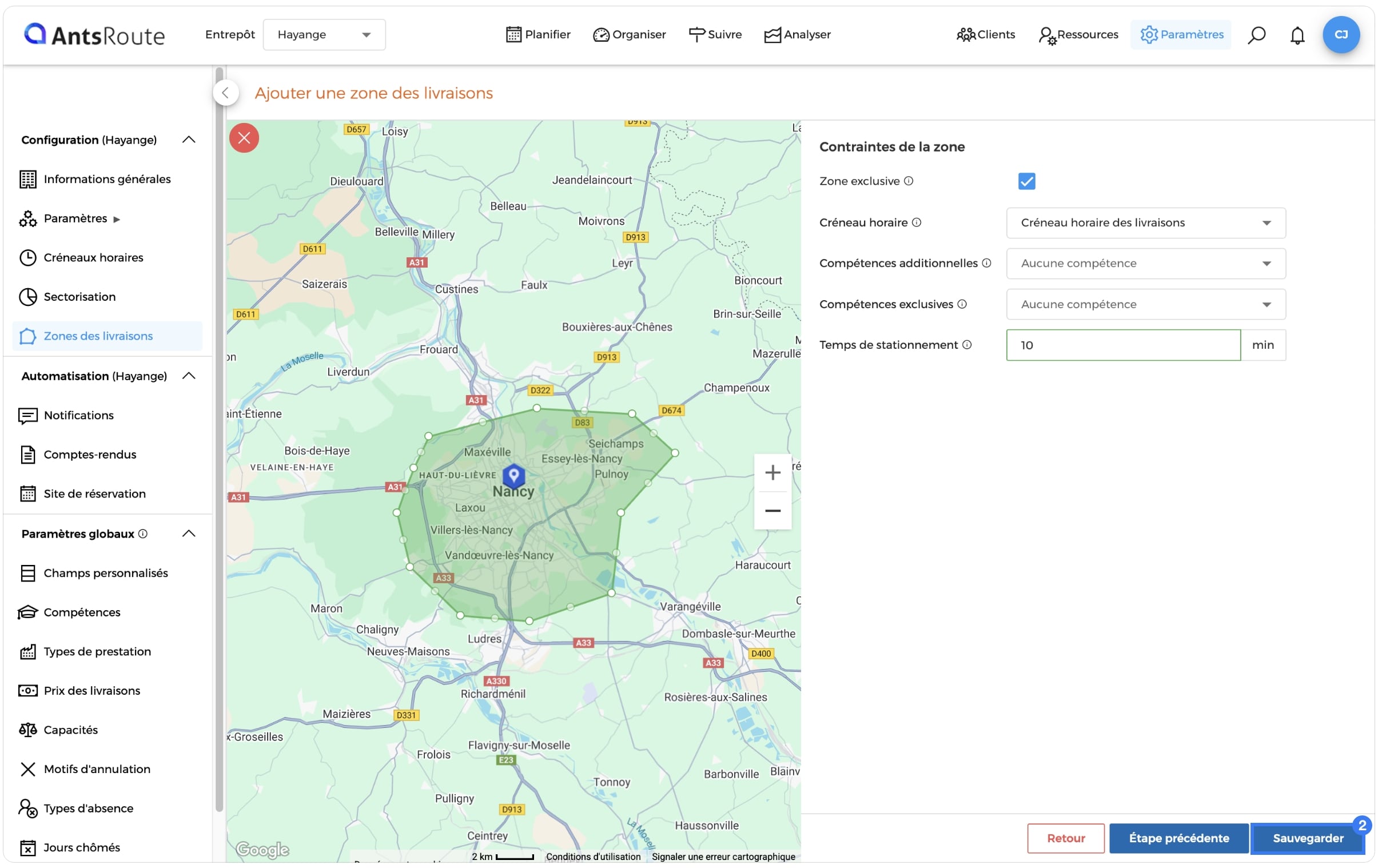Collapse the Paramètres globaux section
Image resolution: width=1378 pixels, height=868 pixels.
click(x=189, y=535)
